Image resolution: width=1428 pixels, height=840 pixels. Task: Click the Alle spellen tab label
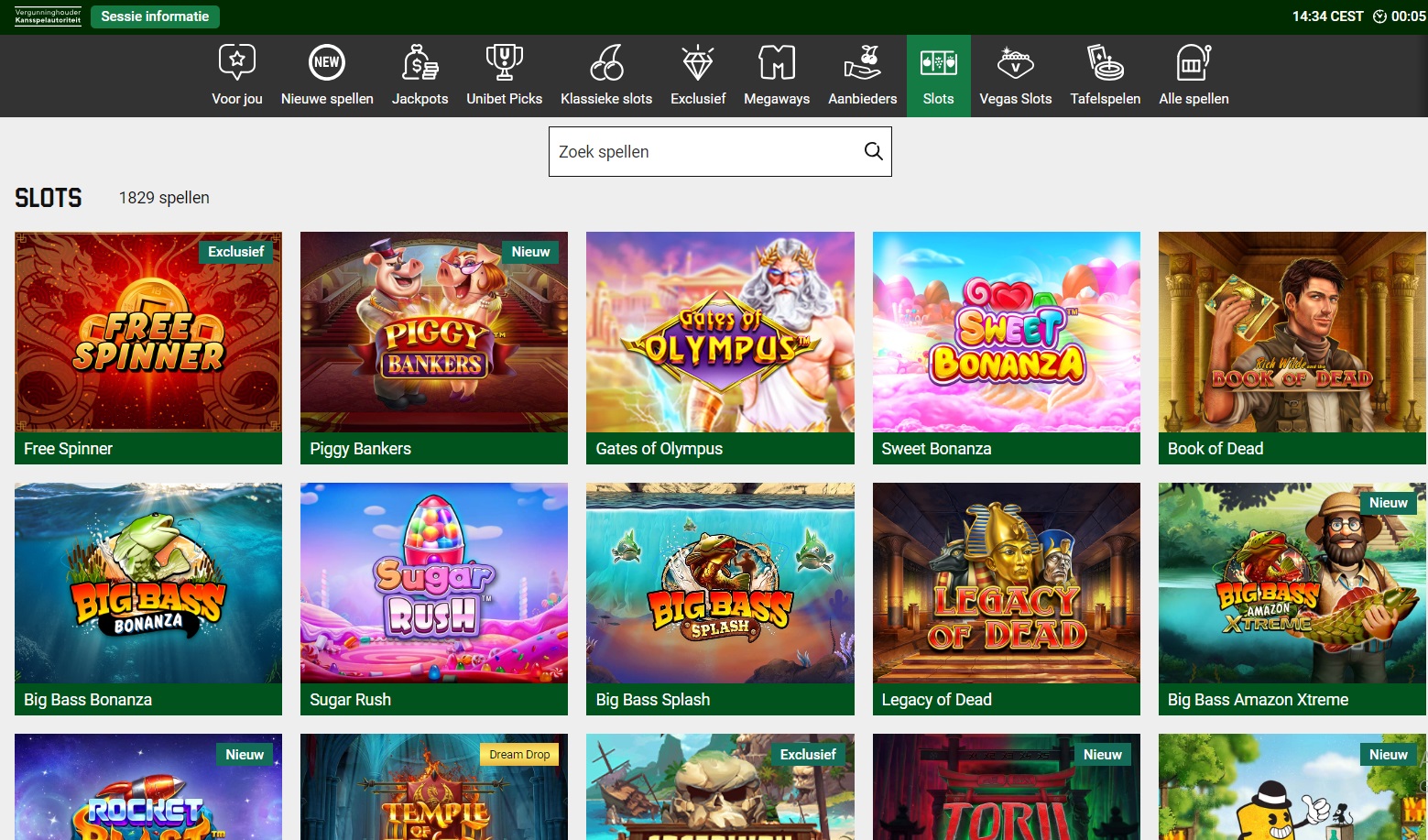click(1194, 99)
